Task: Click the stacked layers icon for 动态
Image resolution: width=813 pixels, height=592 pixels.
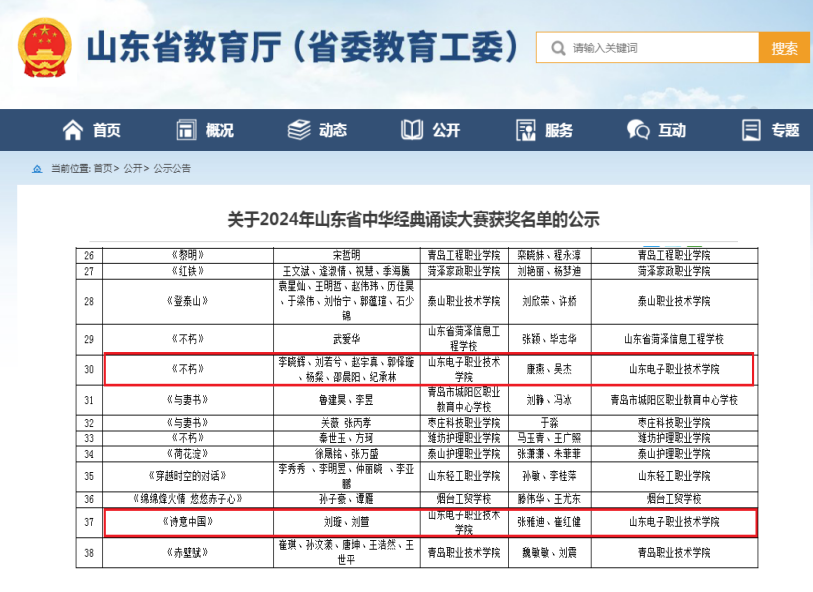Action: pyautogui.click(x=299, y=130)
